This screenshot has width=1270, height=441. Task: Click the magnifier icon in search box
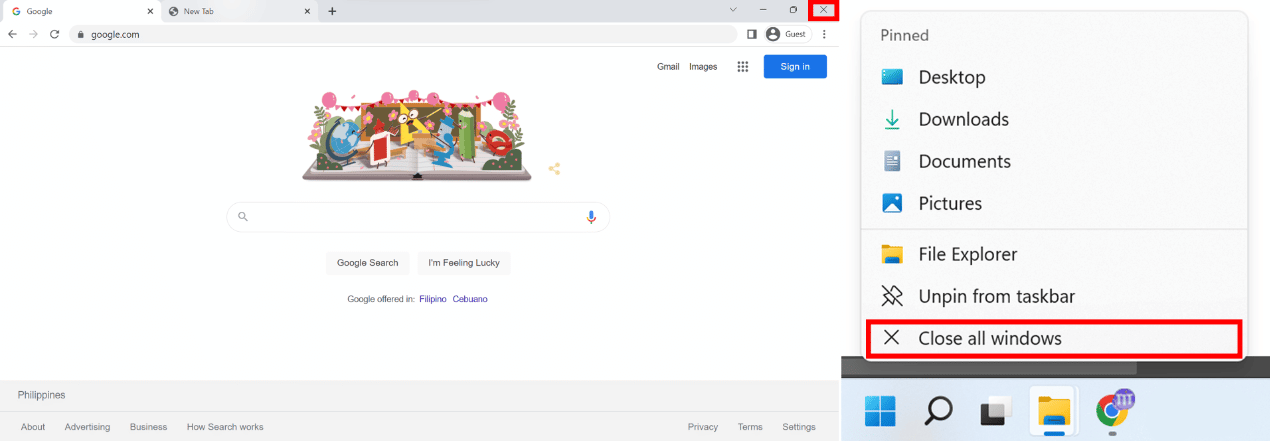coord(243,217)
